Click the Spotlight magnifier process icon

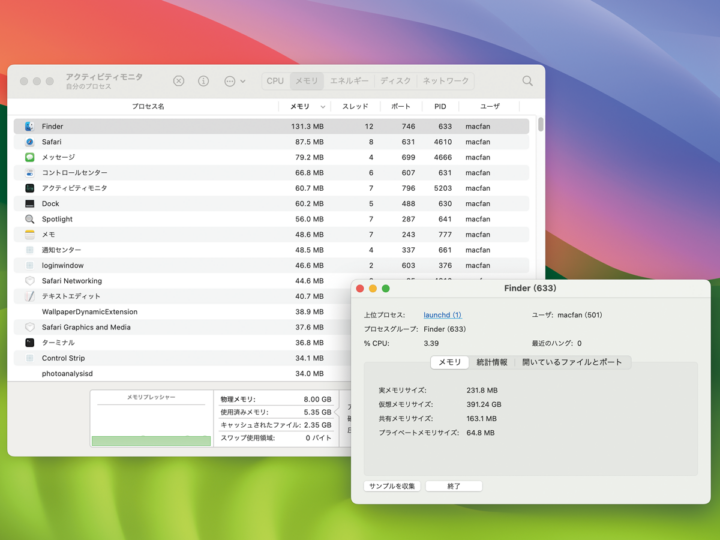30,219
